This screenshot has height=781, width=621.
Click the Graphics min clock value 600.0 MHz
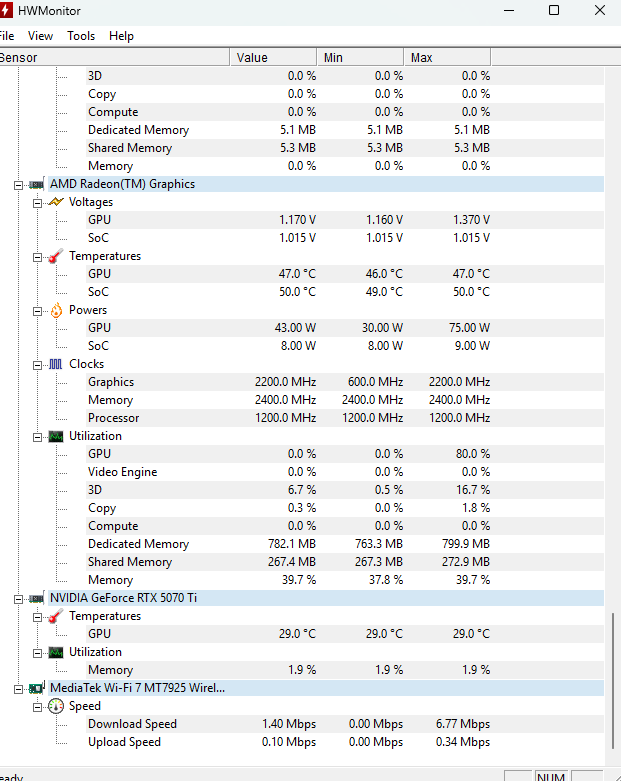tap(375, 382)
